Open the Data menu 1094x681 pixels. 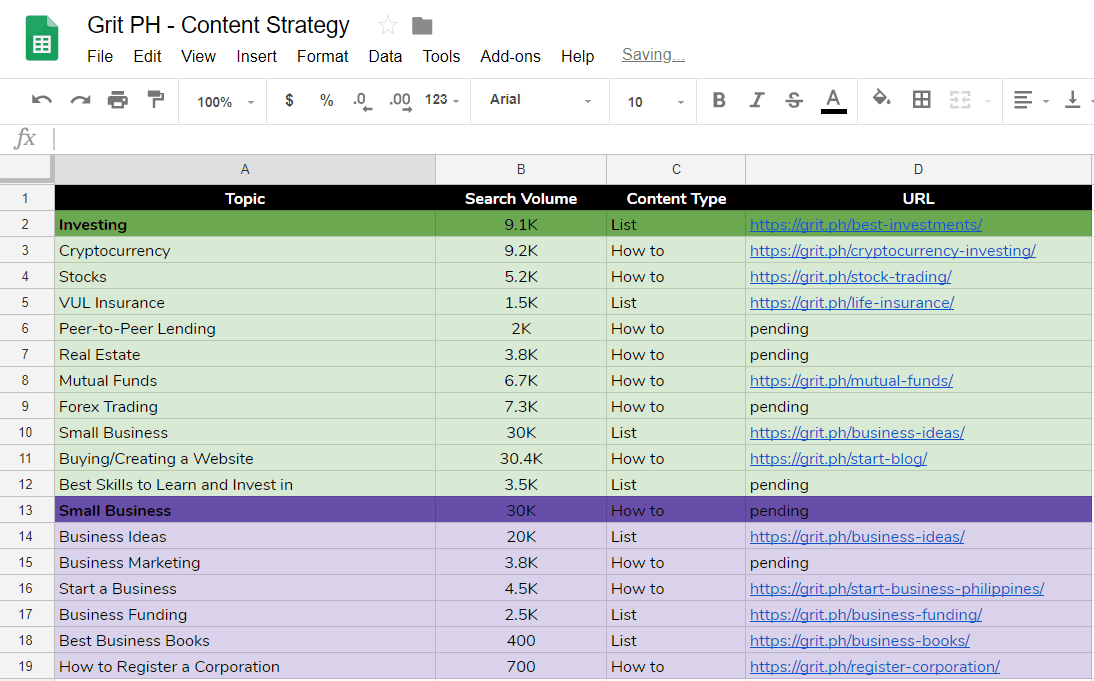385,57
